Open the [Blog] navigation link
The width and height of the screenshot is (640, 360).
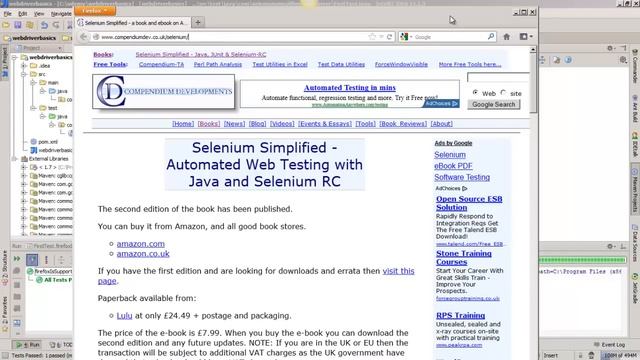pyautogui.click(x=258, y=124)
